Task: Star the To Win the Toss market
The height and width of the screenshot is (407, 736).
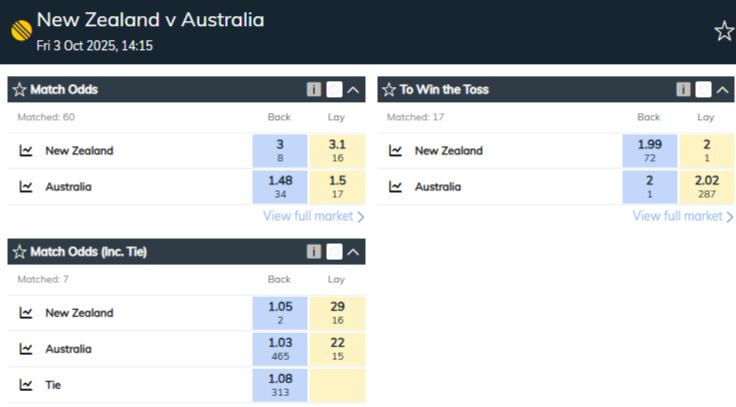Action: coord(388,90)
